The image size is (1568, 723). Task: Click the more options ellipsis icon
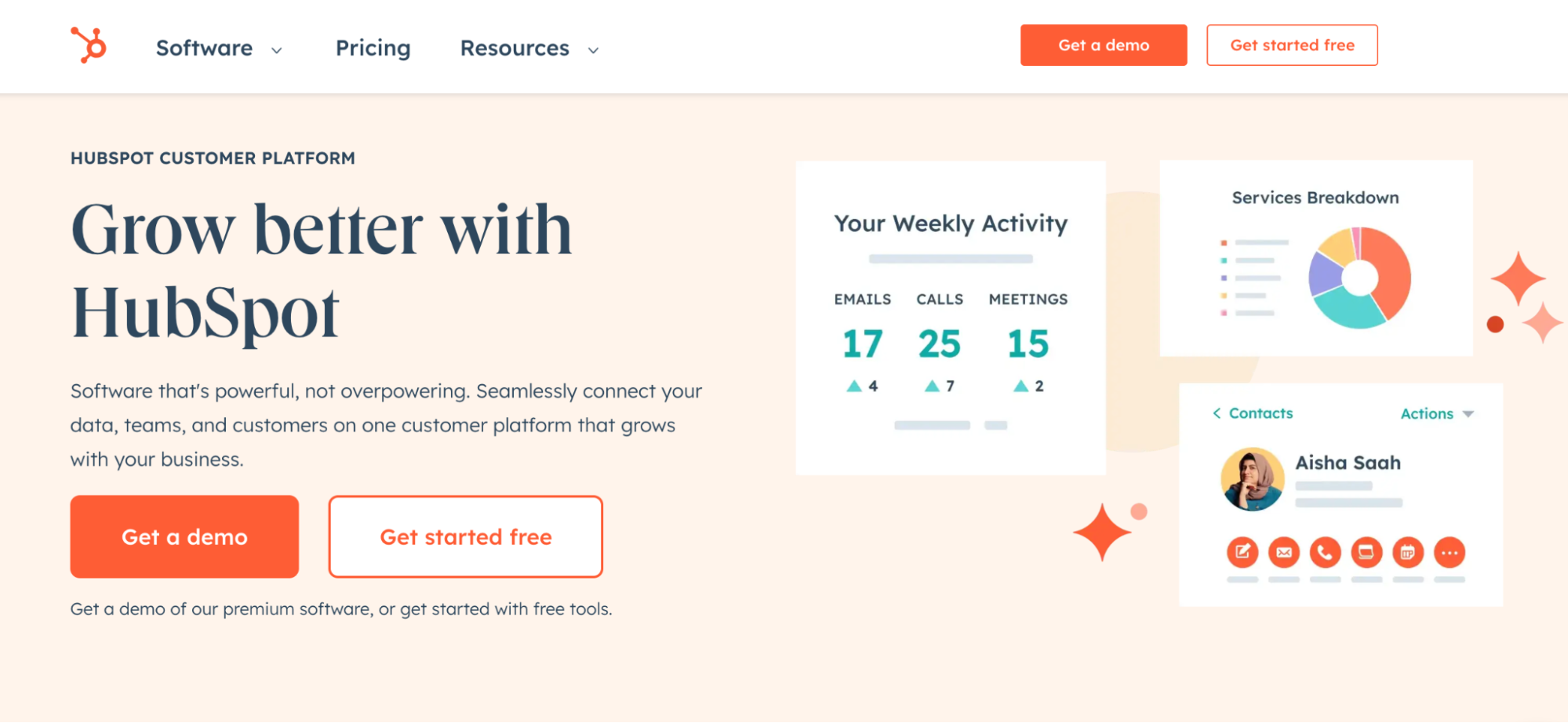coord(1450,552)
